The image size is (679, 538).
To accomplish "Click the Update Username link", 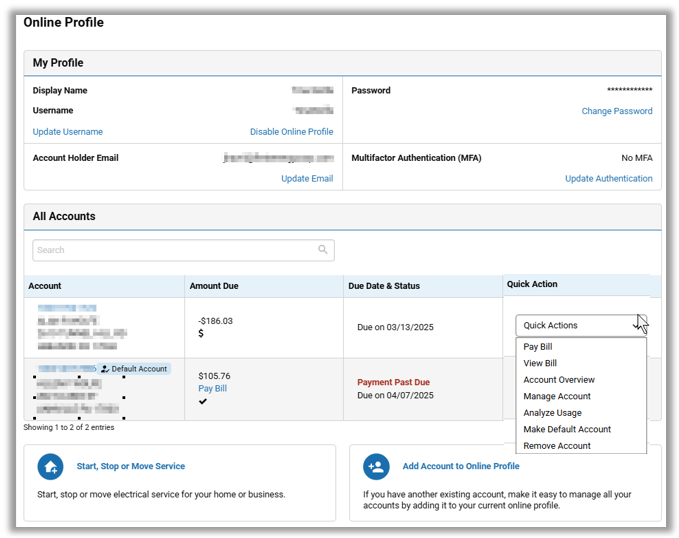I will (x=67, y=132).
